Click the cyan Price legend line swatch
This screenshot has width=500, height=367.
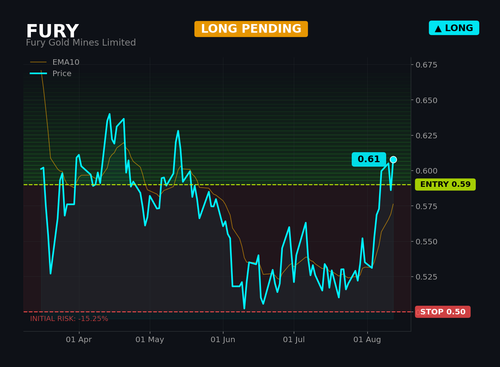[x=38, y=73]
